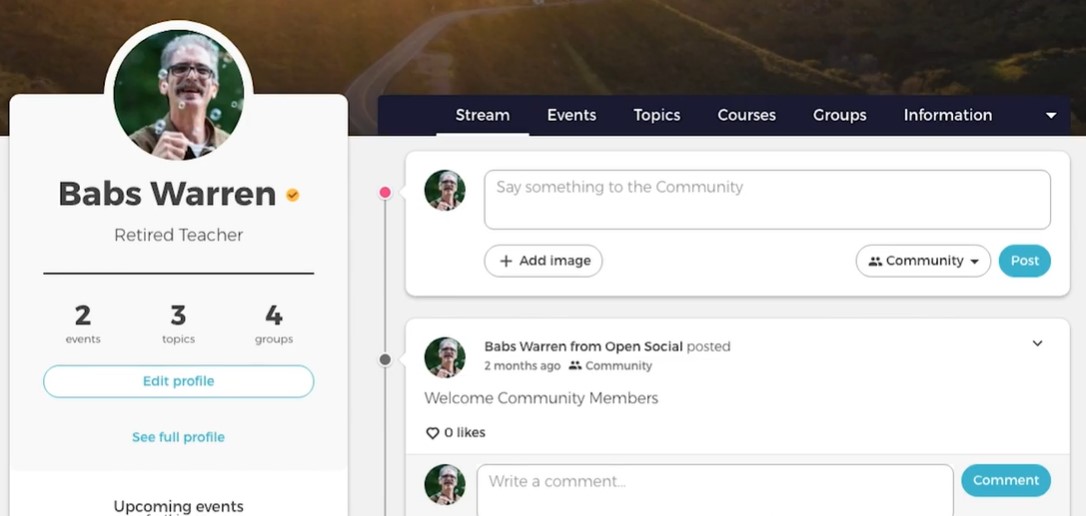This screenshot has width=1086, height=516.
Task: Follow the See full profile link
Action: click(x=178, y=437)
